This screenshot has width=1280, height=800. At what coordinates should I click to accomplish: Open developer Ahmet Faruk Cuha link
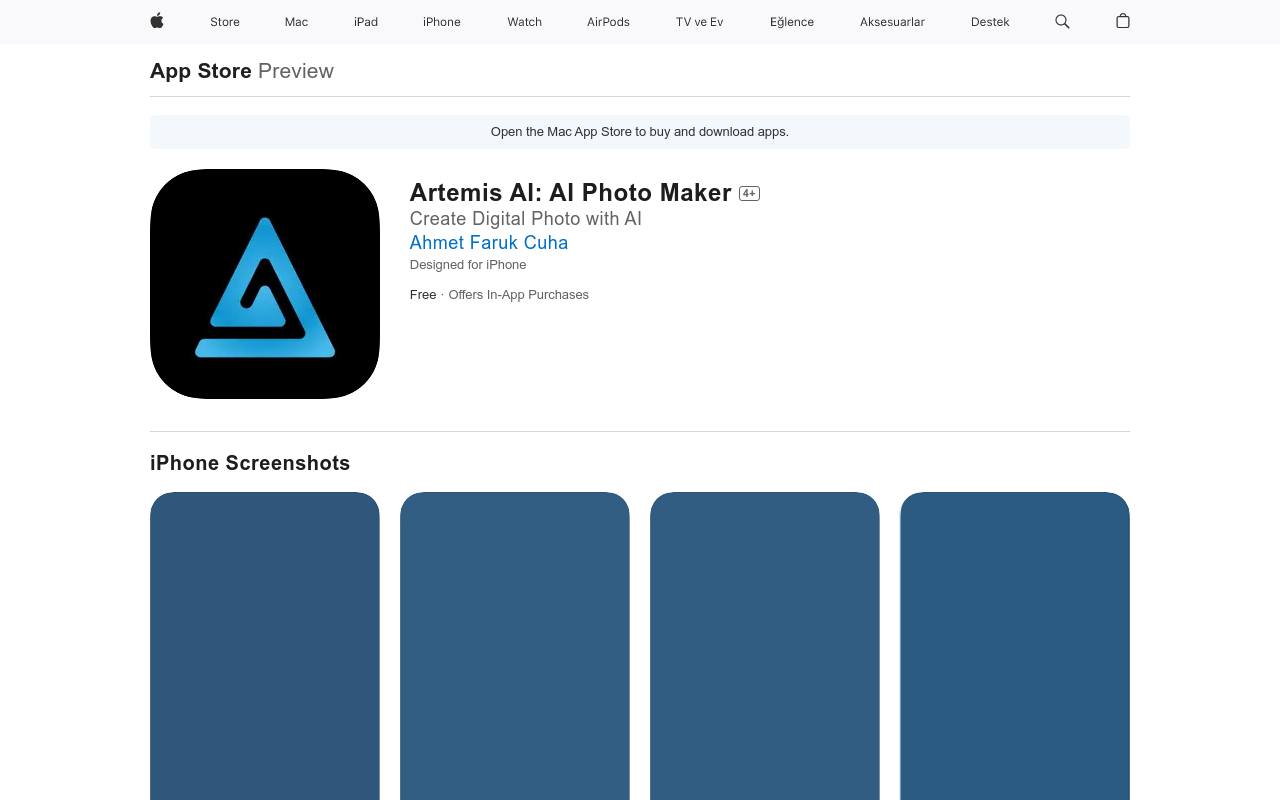pos(489,243)
